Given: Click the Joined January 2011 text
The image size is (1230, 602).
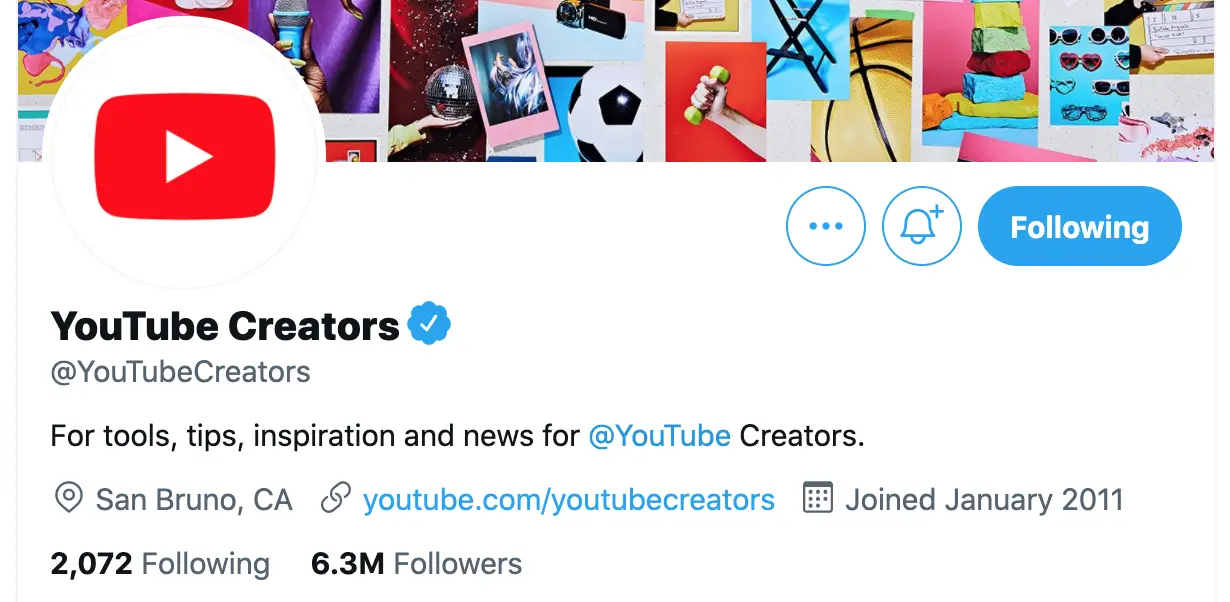Looking at the screenshot, I should click(984, 499).
